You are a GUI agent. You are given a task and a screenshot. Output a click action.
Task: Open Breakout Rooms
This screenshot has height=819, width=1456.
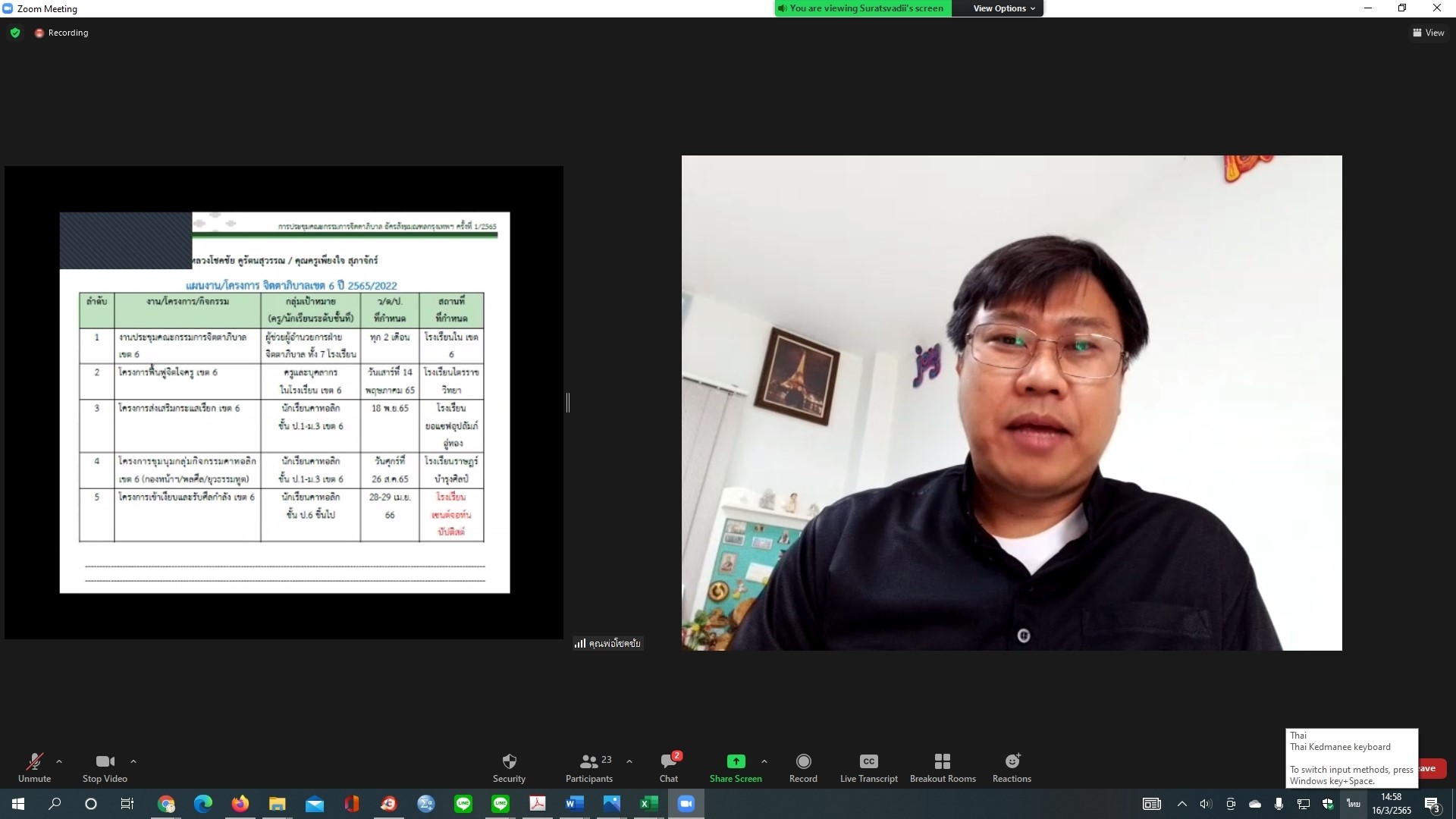coord(943,767)
